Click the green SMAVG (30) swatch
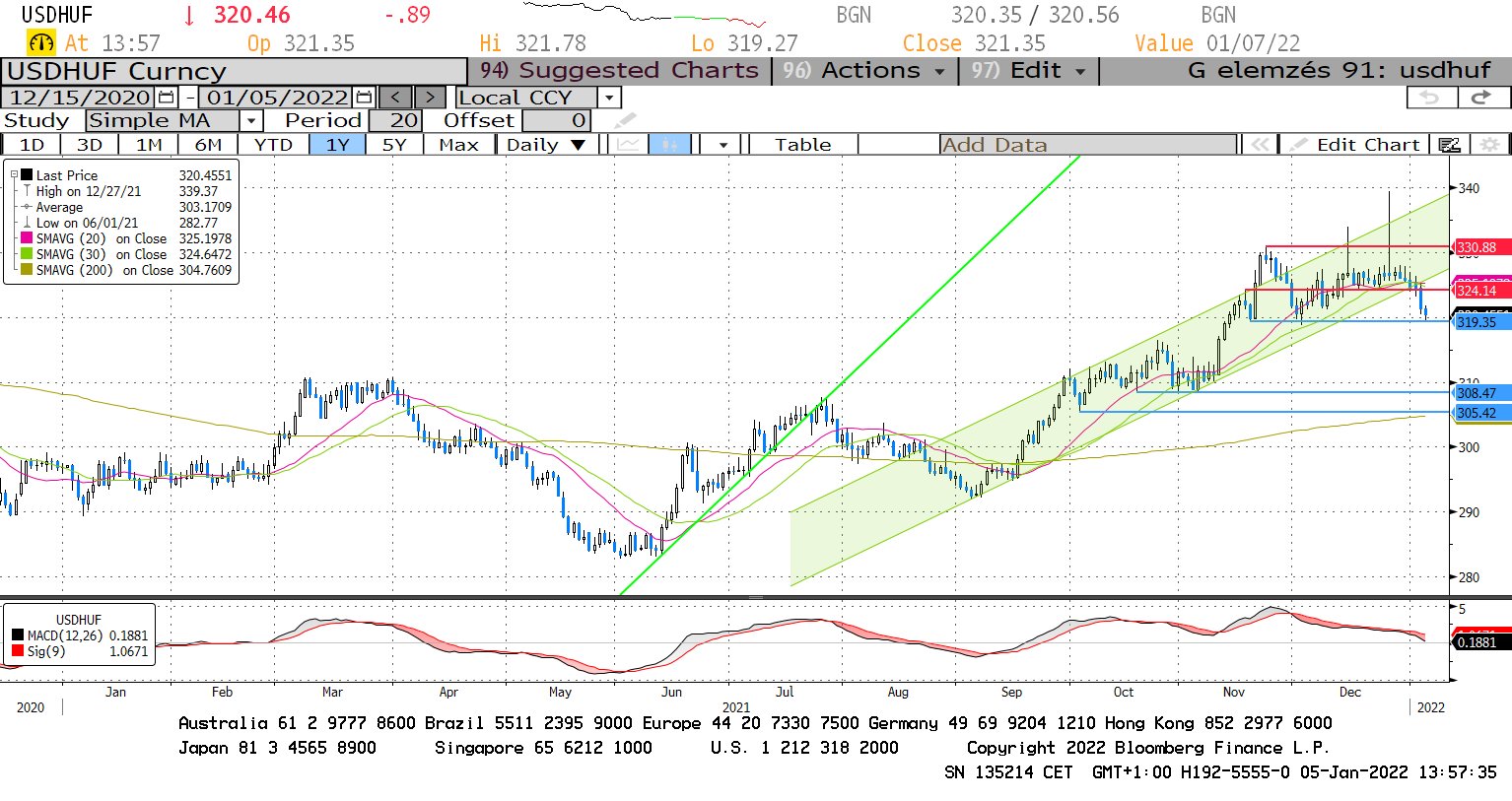Viewport: 1512px width, 801px height. 28,254
